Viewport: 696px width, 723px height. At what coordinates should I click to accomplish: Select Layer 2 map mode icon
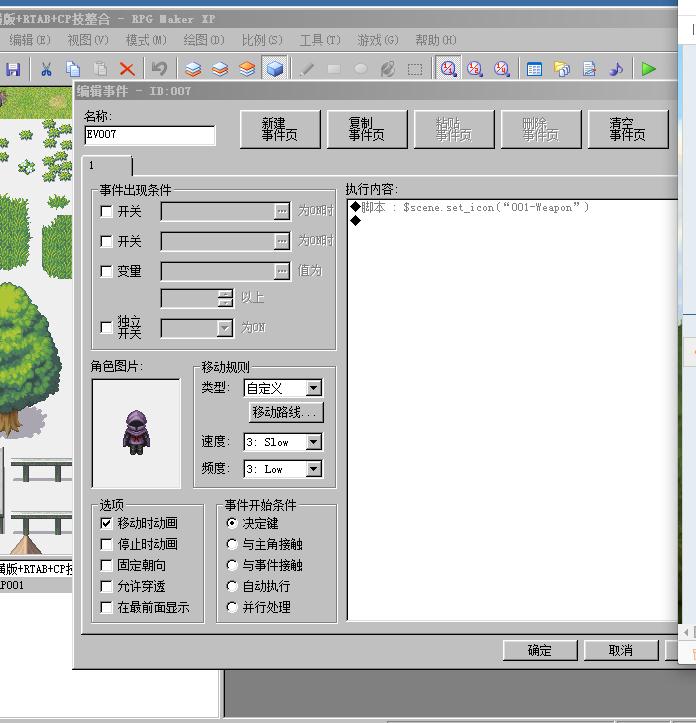pyautogui.click(x=220, y=69)
